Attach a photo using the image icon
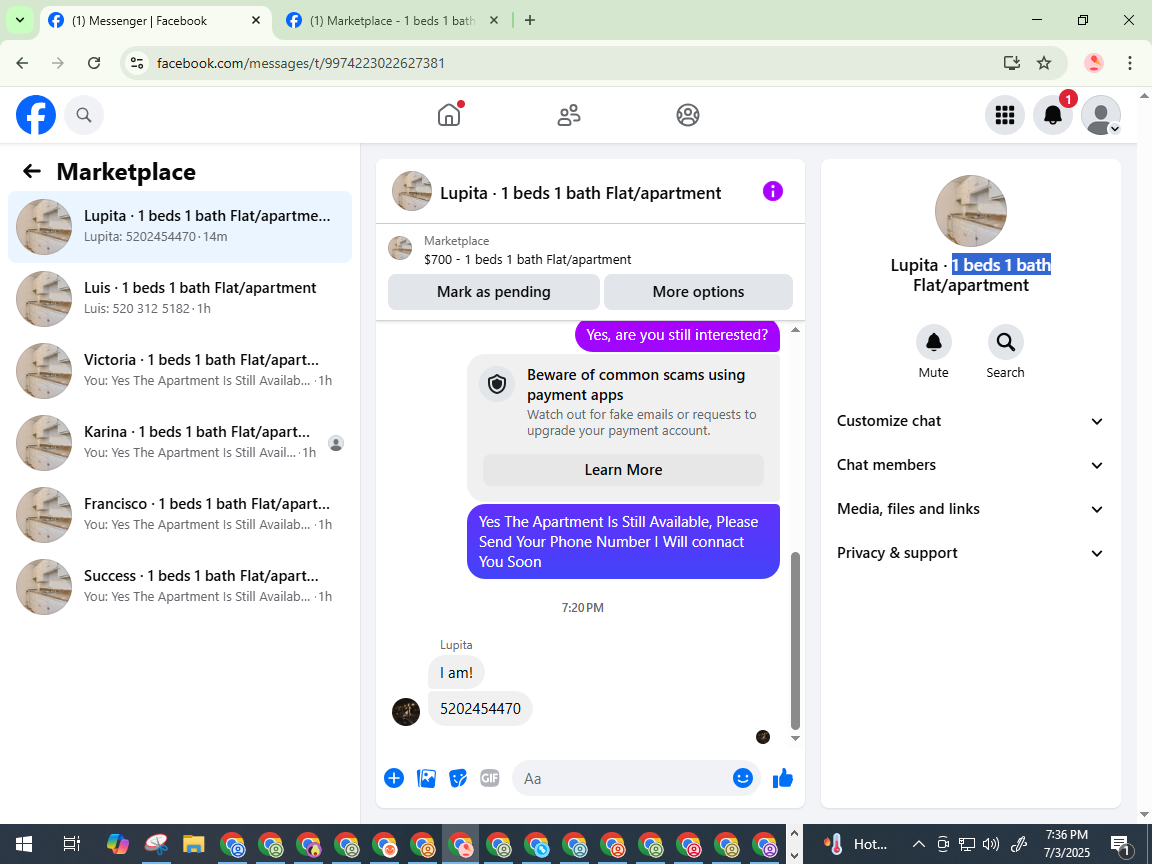Screen dimensions: 1152x864 426,778
